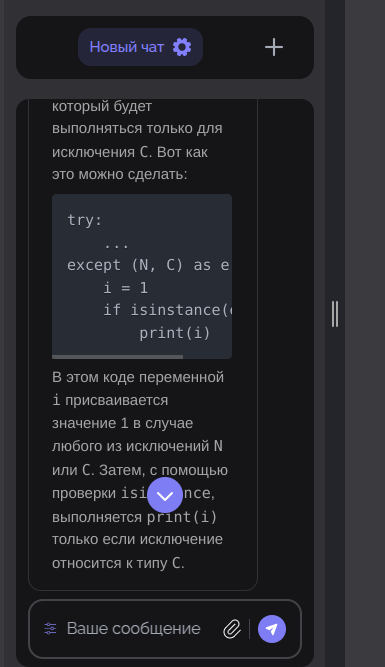This screenshot has height=667, width=385.
Task: Click the "..." placeholder line in the code
Action: (x=116, y=245)
